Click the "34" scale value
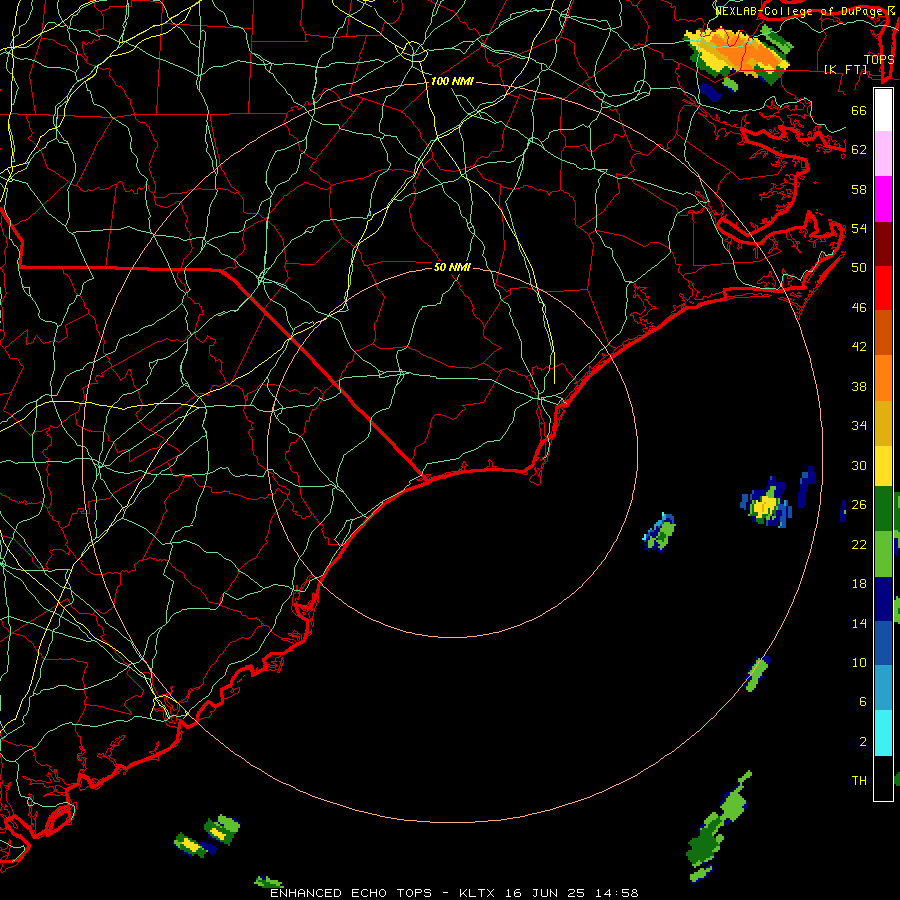This screenshot has width=900, height=900. 859,425
